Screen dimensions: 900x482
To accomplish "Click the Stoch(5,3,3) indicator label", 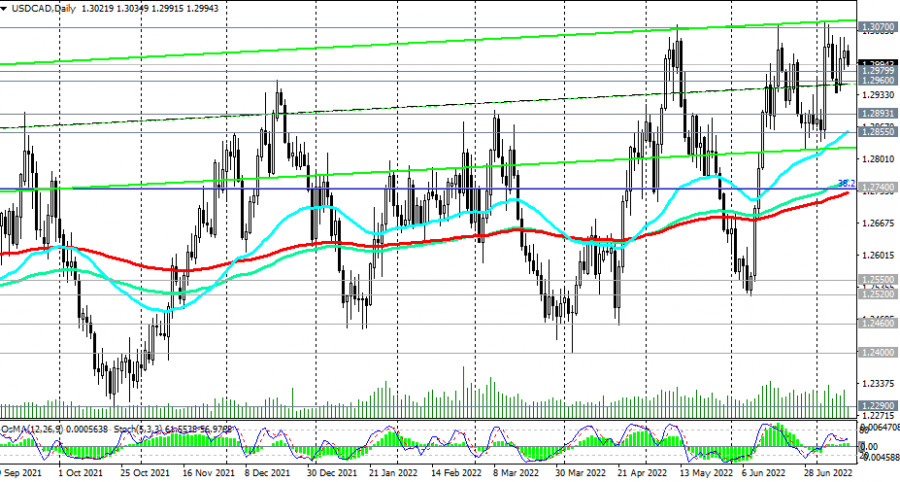I will point(139,429).
